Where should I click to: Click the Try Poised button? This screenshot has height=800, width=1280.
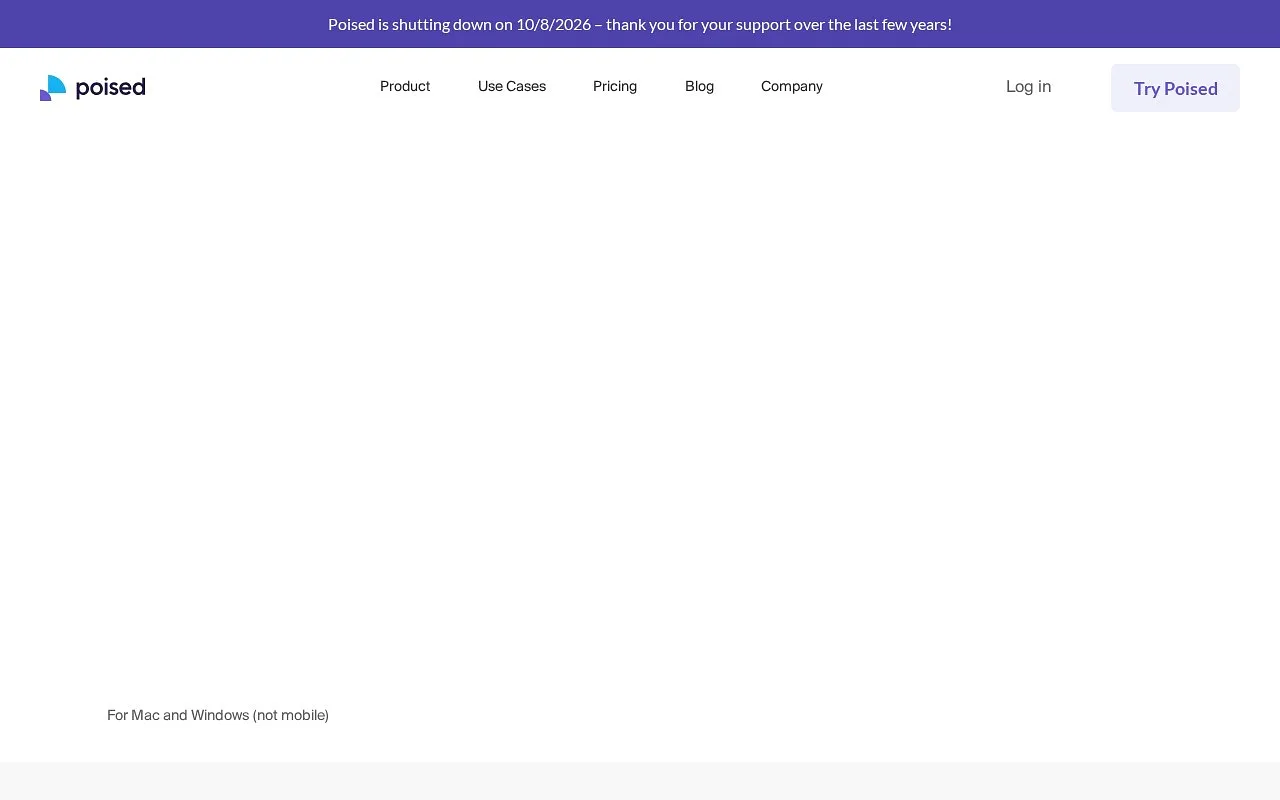(1175, 88)
